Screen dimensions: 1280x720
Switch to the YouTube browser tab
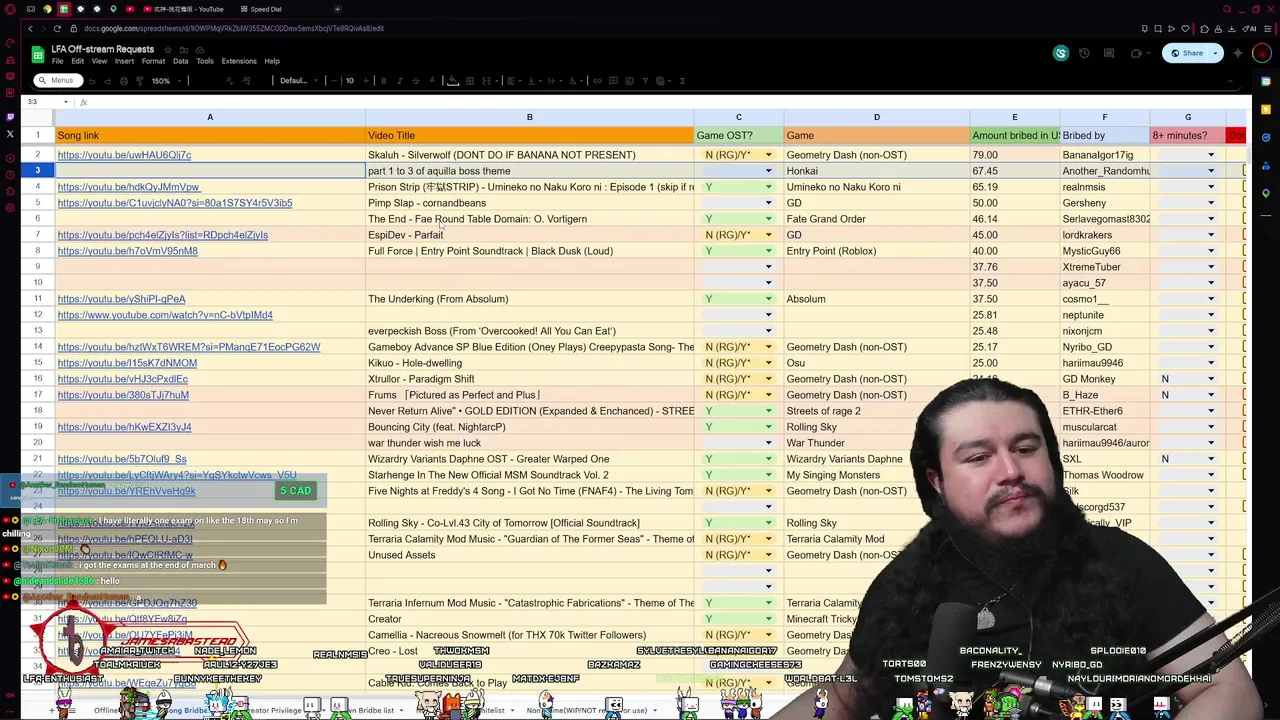[185, 9]
